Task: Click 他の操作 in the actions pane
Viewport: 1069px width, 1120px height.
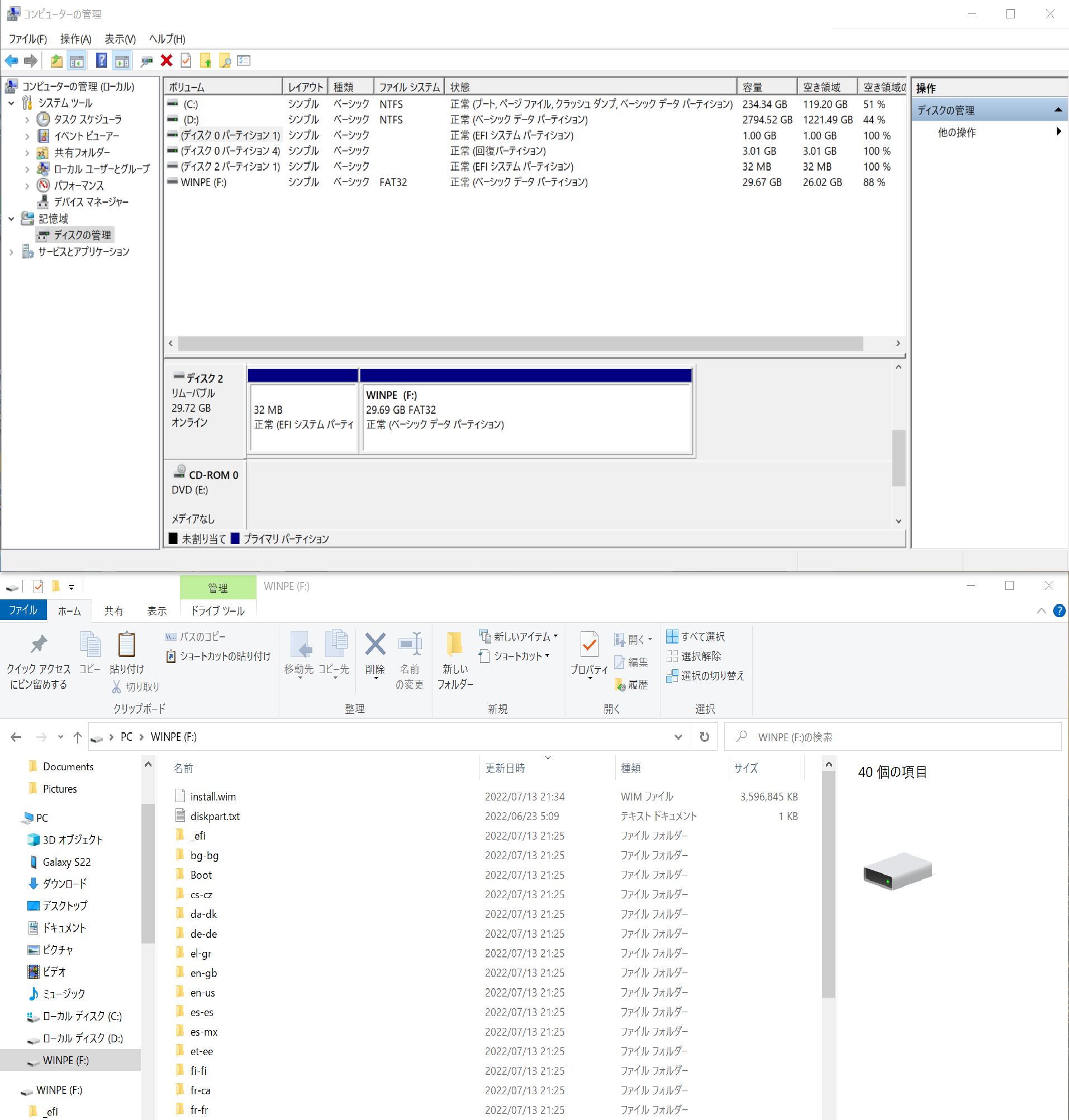Action: click(x=957, y=132)
